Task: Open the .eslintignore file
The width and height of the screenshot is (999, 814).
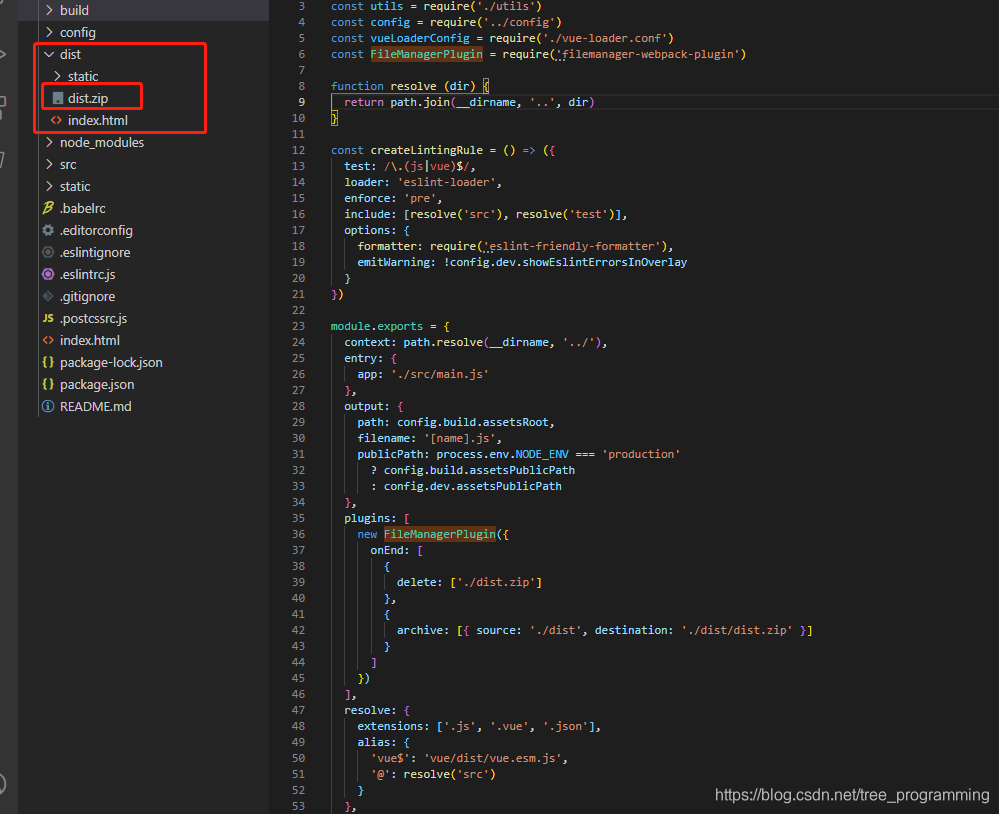Action: pyautogui.click(x=95, y=252)
